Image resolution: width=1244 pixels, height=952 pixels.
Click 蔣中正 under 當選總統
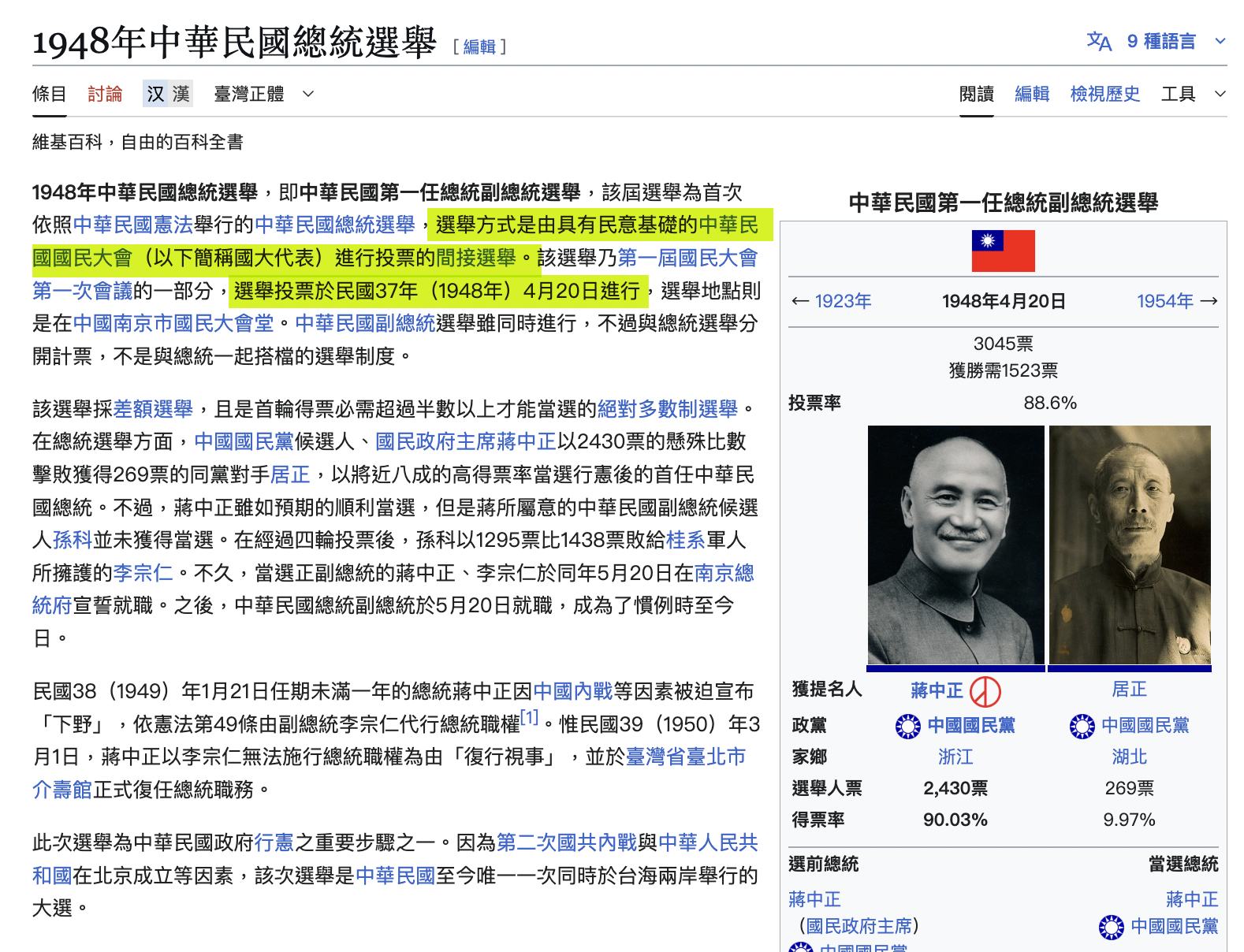tap(1192, 899)
